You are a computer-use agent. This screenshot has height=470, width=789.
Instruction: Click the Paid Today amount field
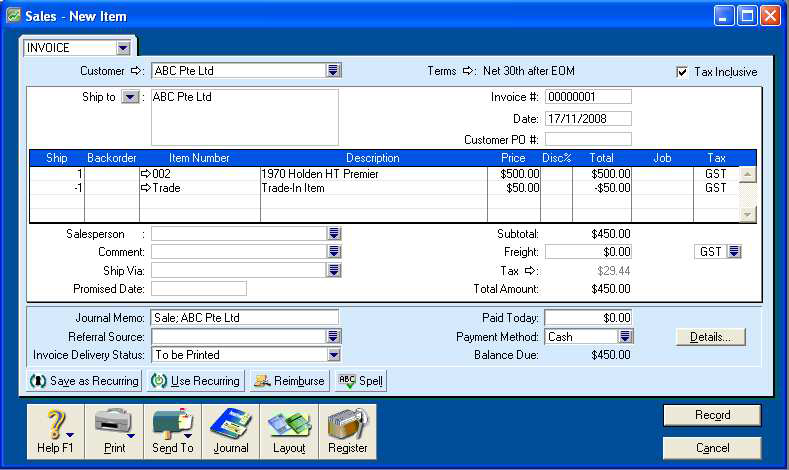pyautogui.click(x=588, y=318)
